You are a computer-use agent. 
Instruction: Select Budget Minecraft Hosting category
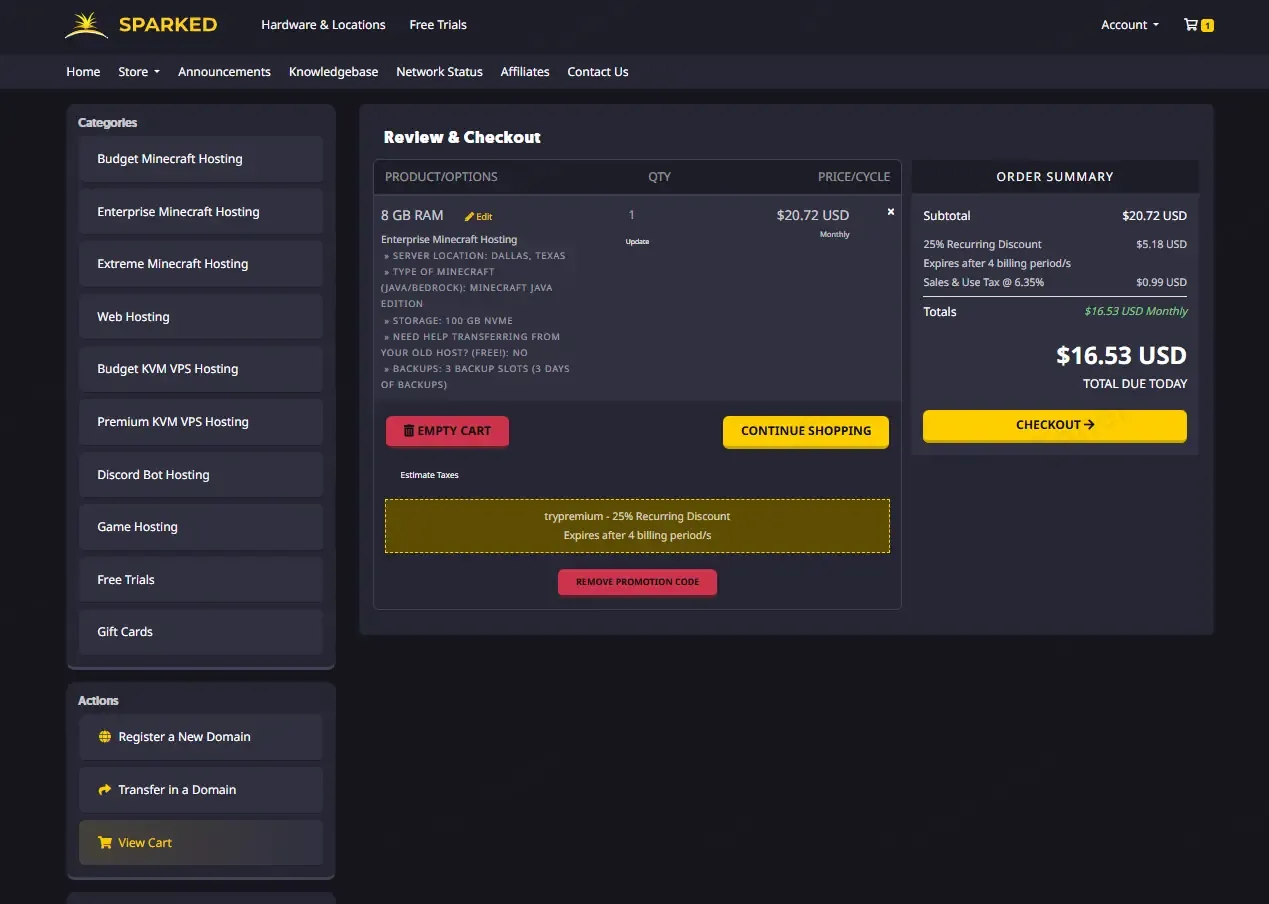coord(201,159)
